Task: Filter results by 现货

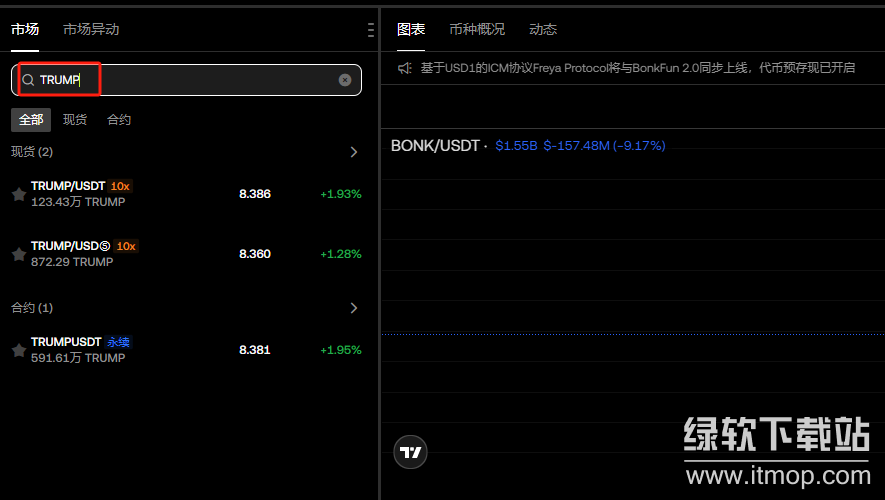Action: (75, 120)
